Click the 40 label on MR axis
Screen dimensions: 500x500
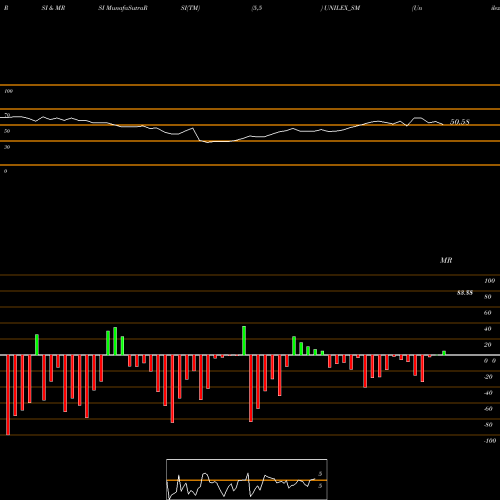tap(488, 329)
